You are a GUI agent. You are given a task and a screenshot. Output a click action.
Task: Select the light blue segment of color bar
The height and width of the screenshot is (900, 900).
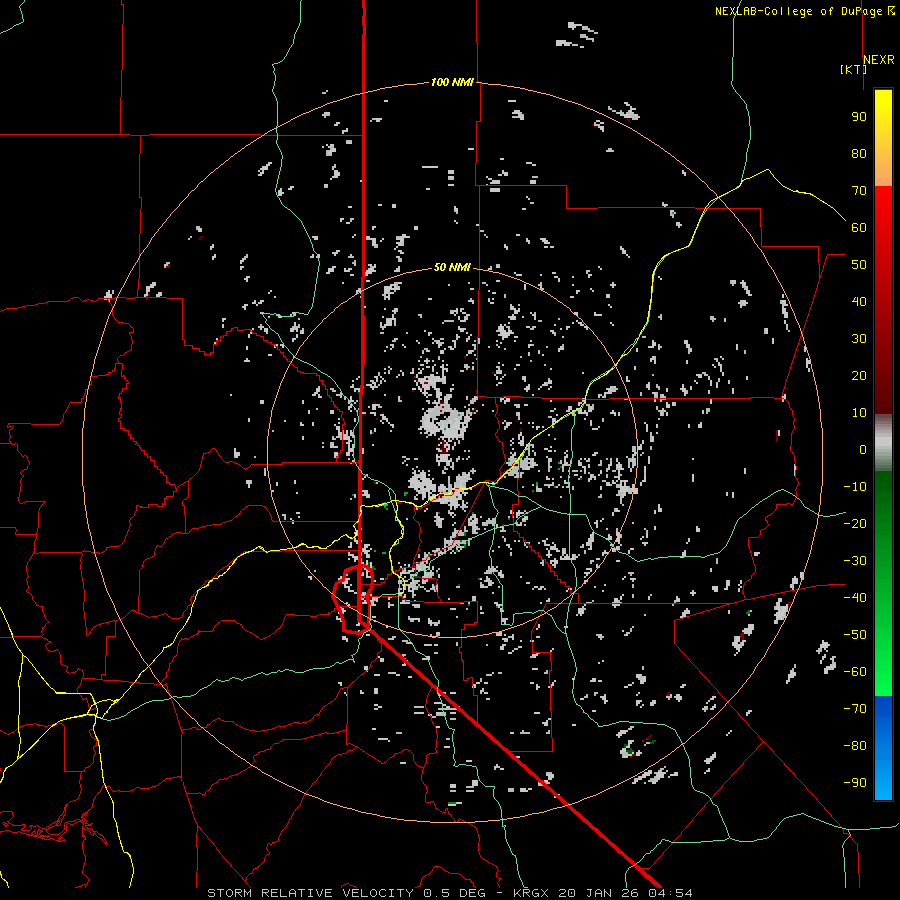pyautogui.click(x=883, y=776)
